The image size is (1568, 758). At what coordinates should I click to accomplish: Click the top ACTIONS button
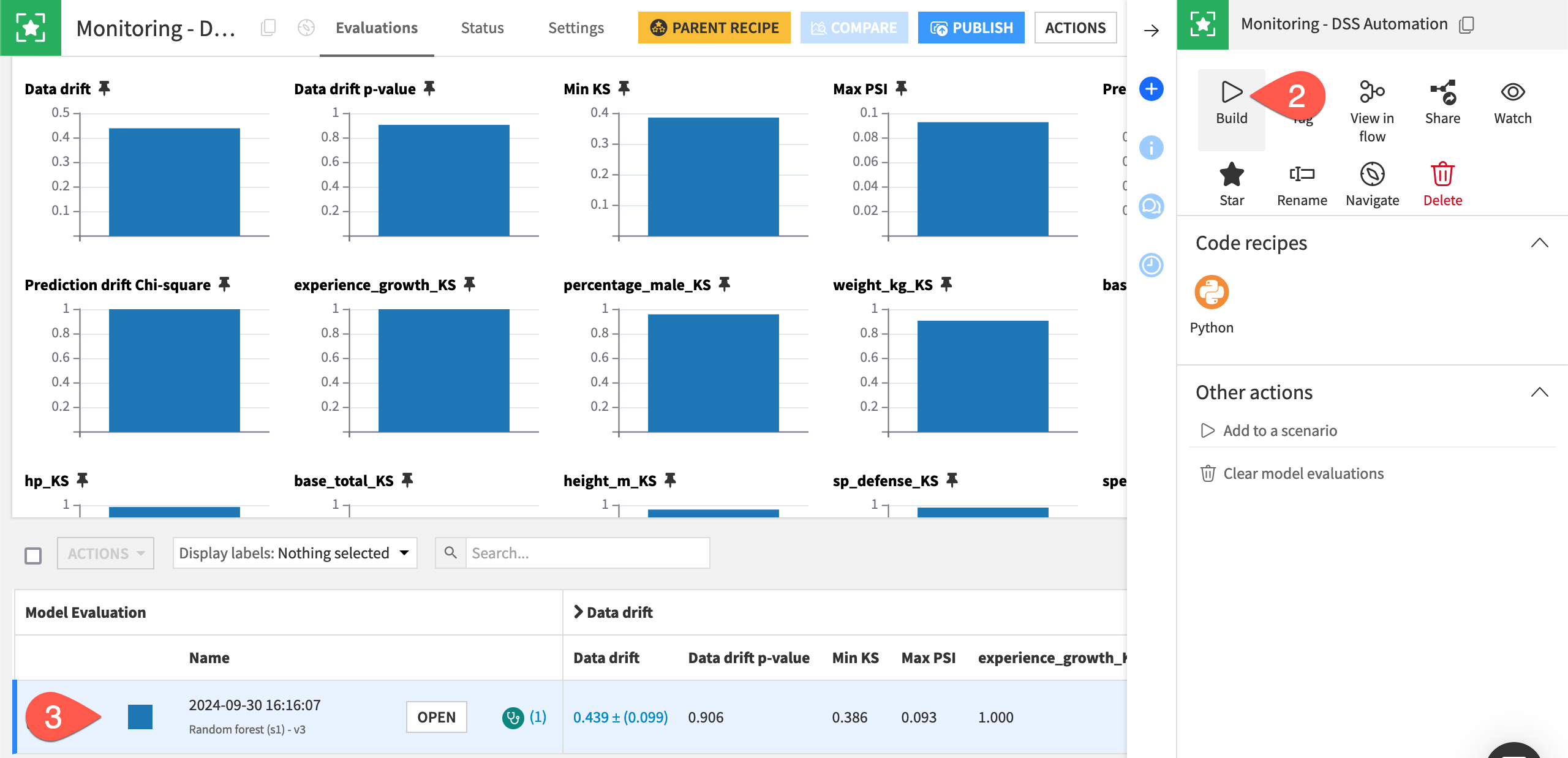click(1075, 28)
